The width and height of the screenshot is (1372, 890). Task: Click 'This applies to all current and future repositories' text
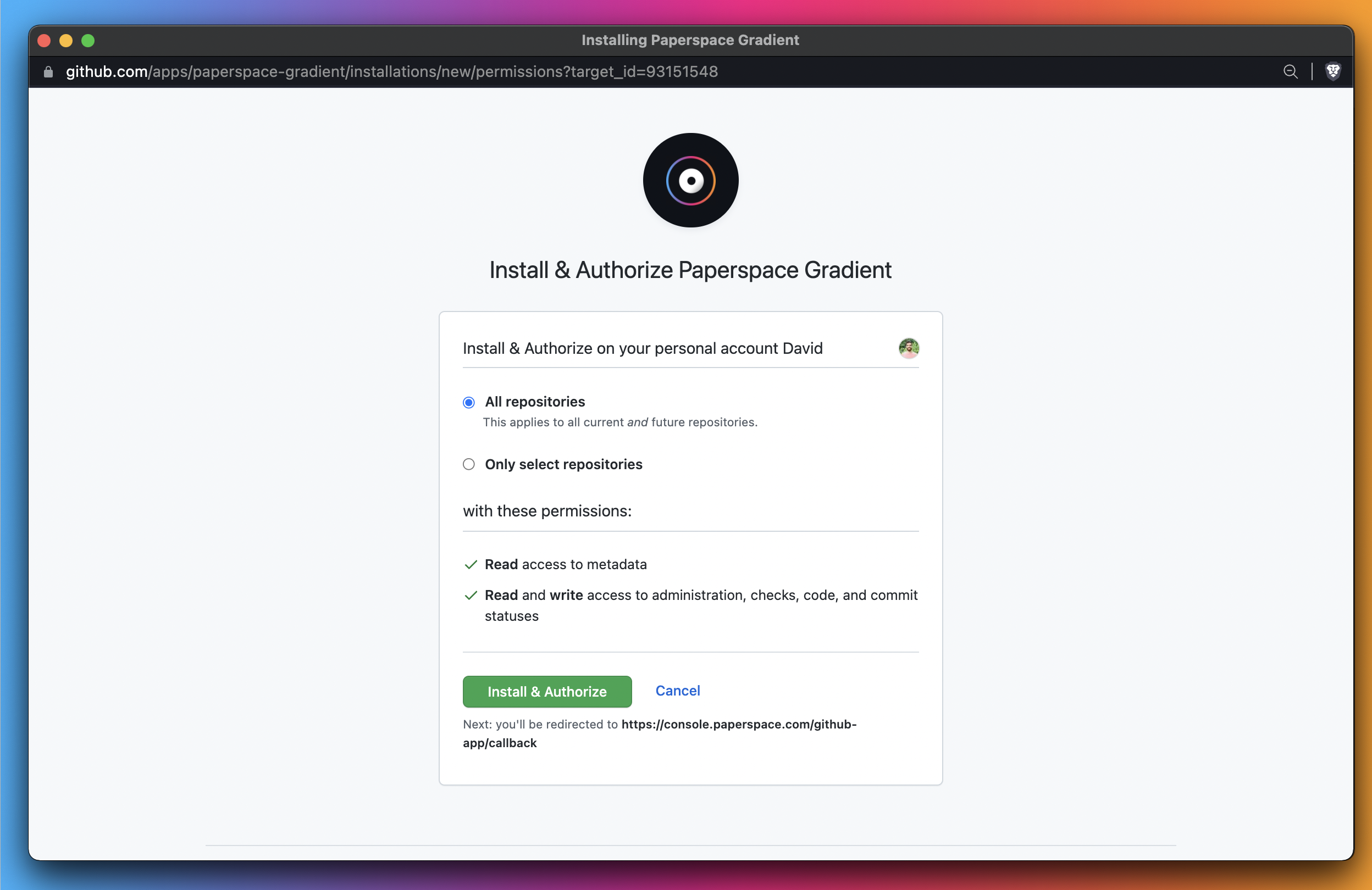[x=620, y=422]
